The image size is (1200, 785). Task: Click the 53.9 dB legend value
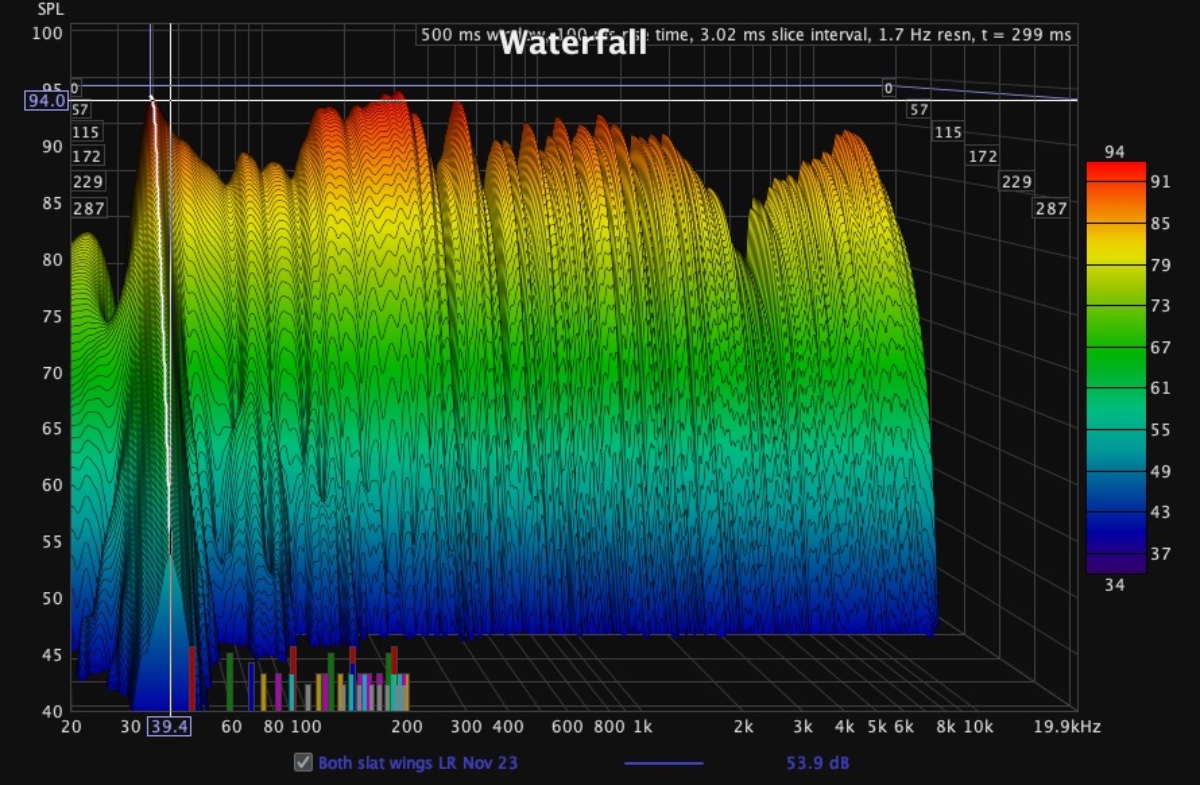pos(817,763)
